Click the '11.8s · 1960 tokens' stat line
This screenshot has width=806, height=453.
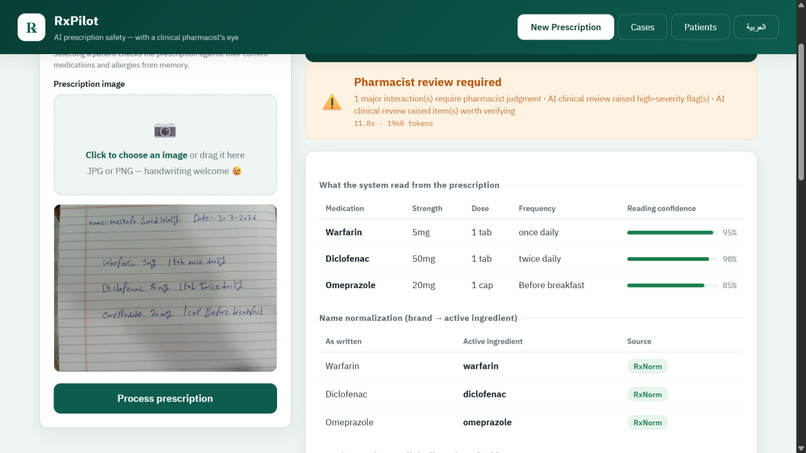(x=393, y=124)
